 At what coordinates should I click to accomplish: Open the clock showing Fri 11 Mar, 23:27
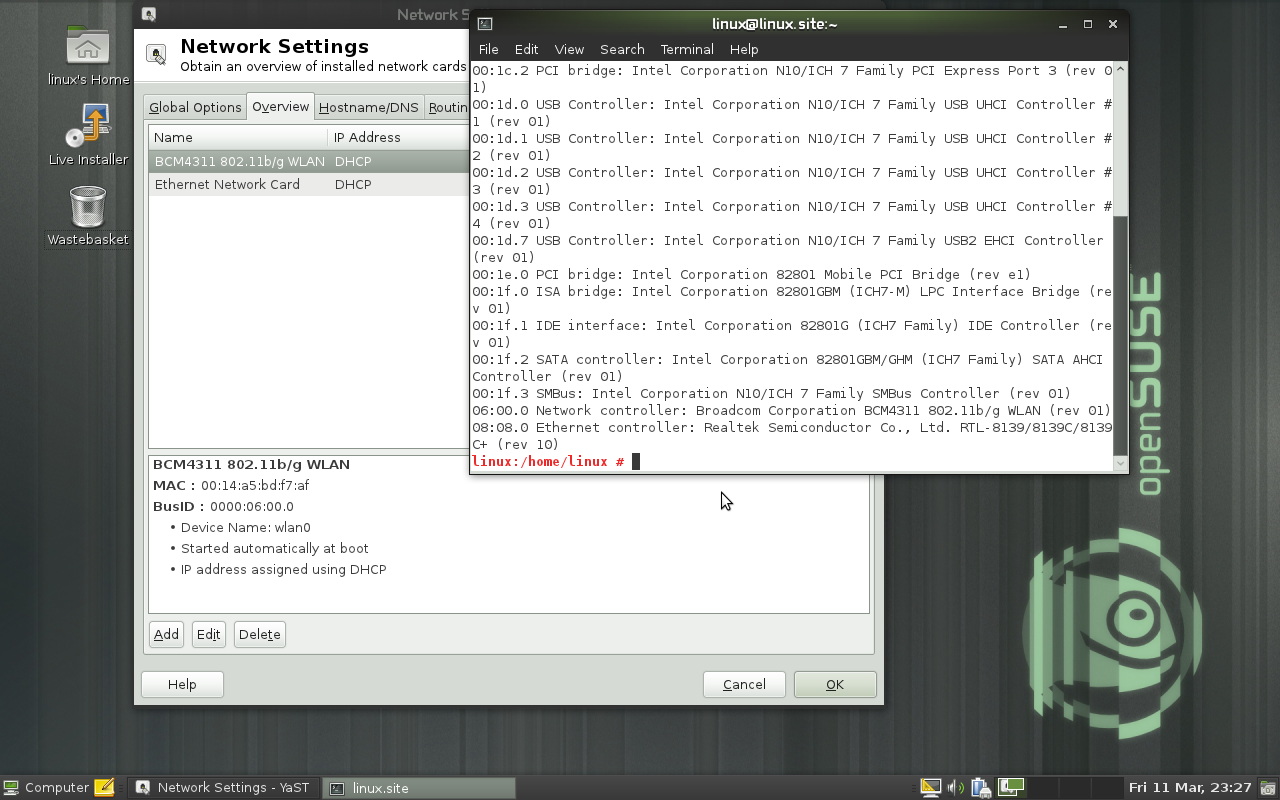[x=1190, y=788]
